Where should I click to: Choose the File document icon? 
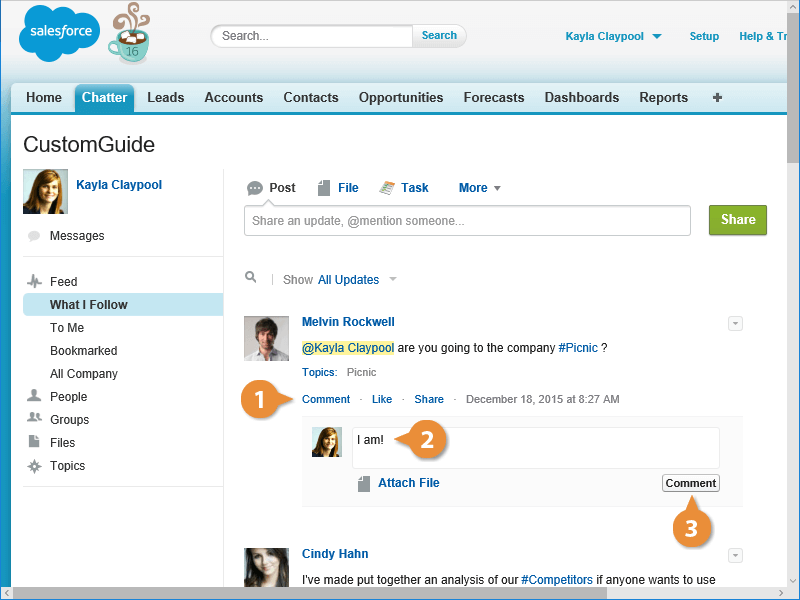324,188
